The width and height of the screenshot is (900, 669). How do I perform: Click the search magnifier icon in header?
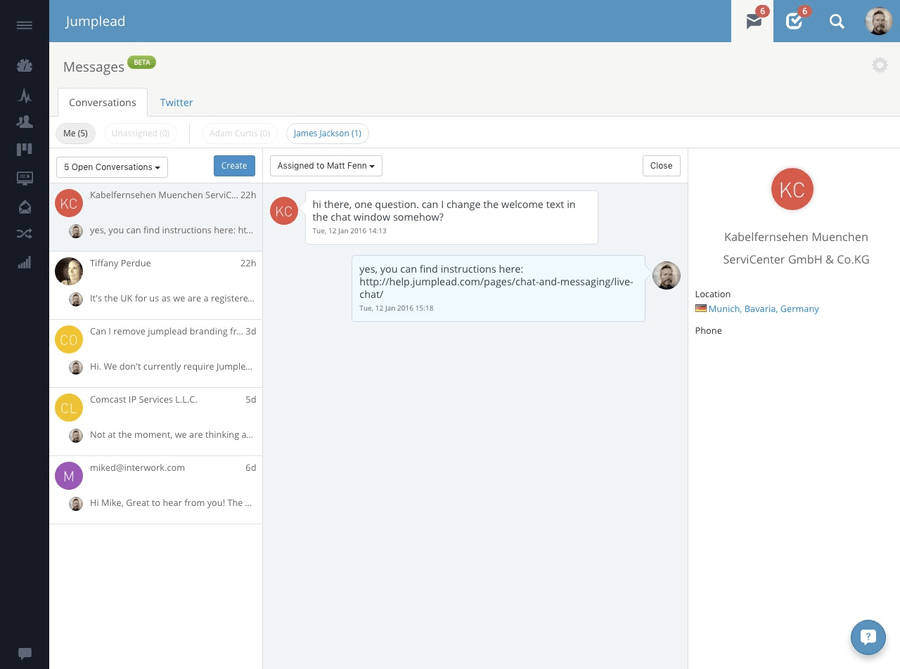coord(837,22)
